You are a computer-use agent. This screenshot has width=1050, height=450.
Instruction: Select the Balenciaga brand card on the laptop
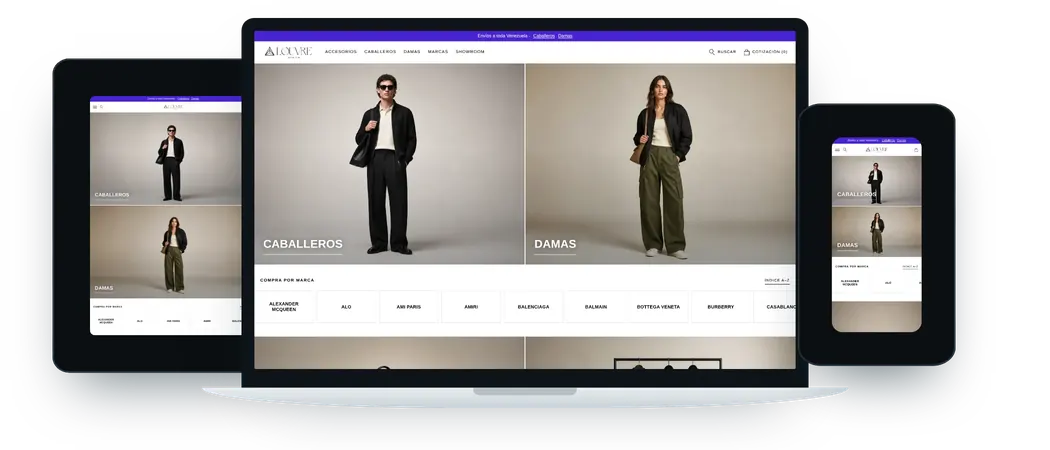[533, 307]
